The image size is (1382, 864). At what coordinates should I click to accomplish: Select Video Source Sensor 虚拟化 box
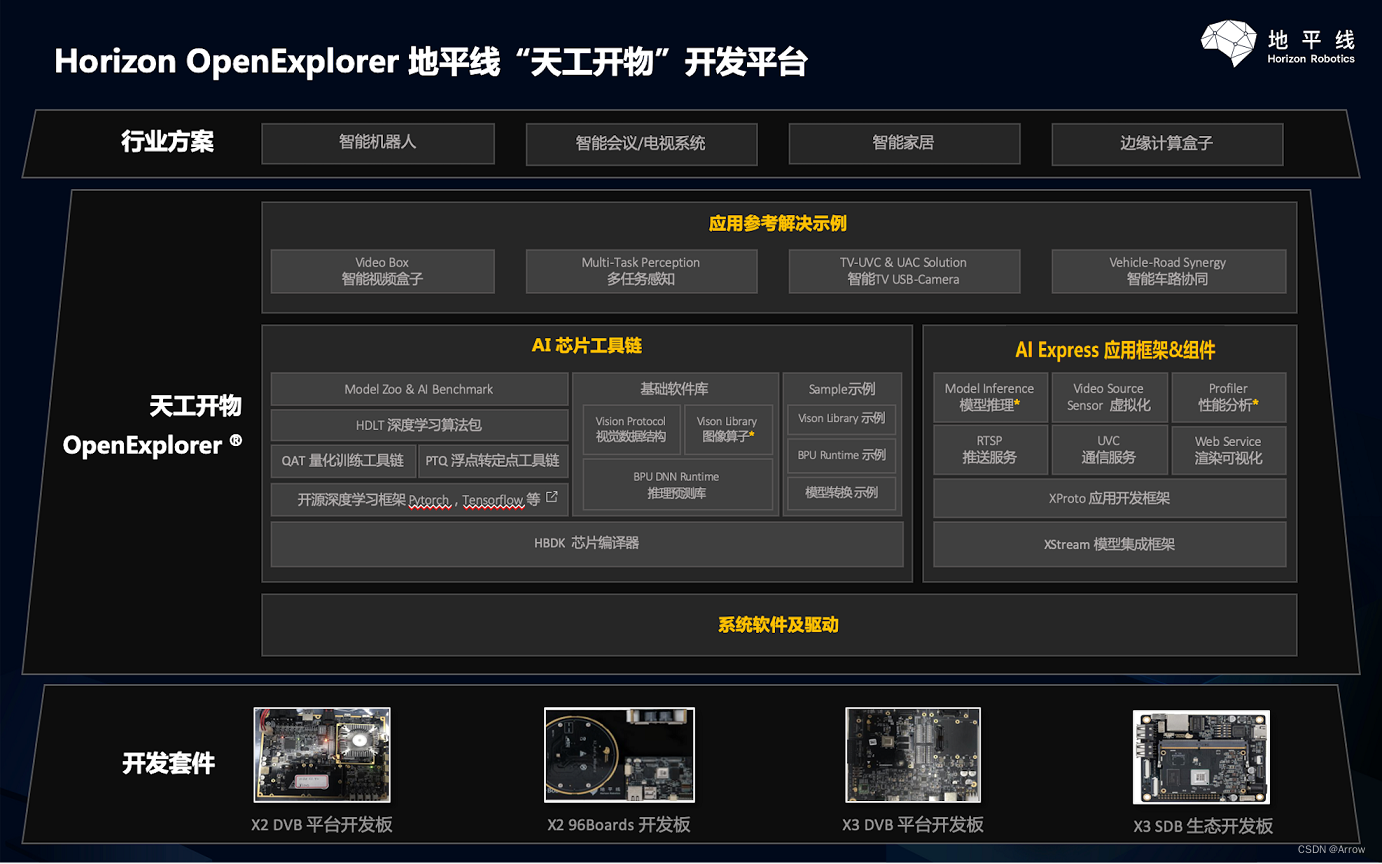[1109, 397]
